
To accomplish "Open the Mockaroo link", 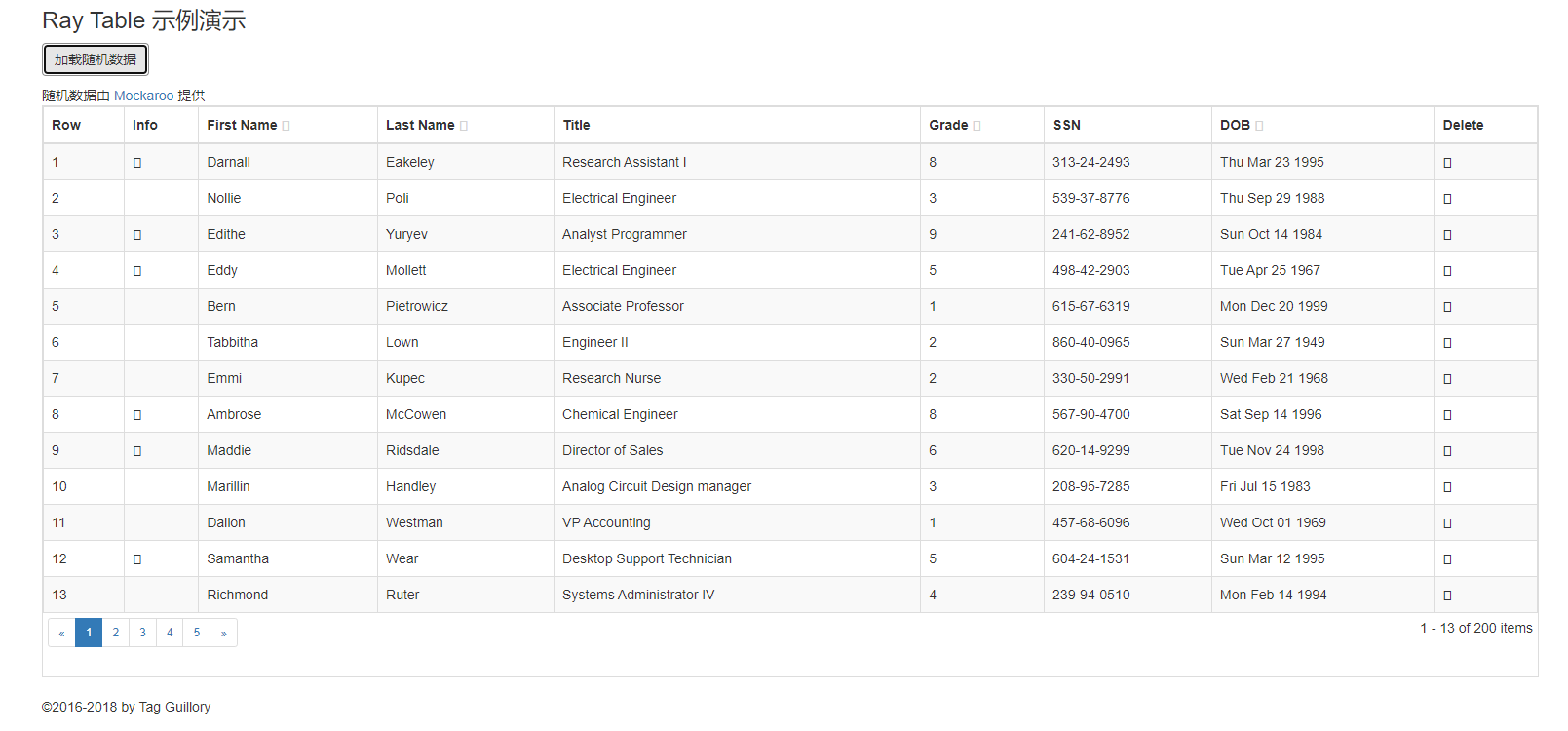I will click(x=143, y=96).
